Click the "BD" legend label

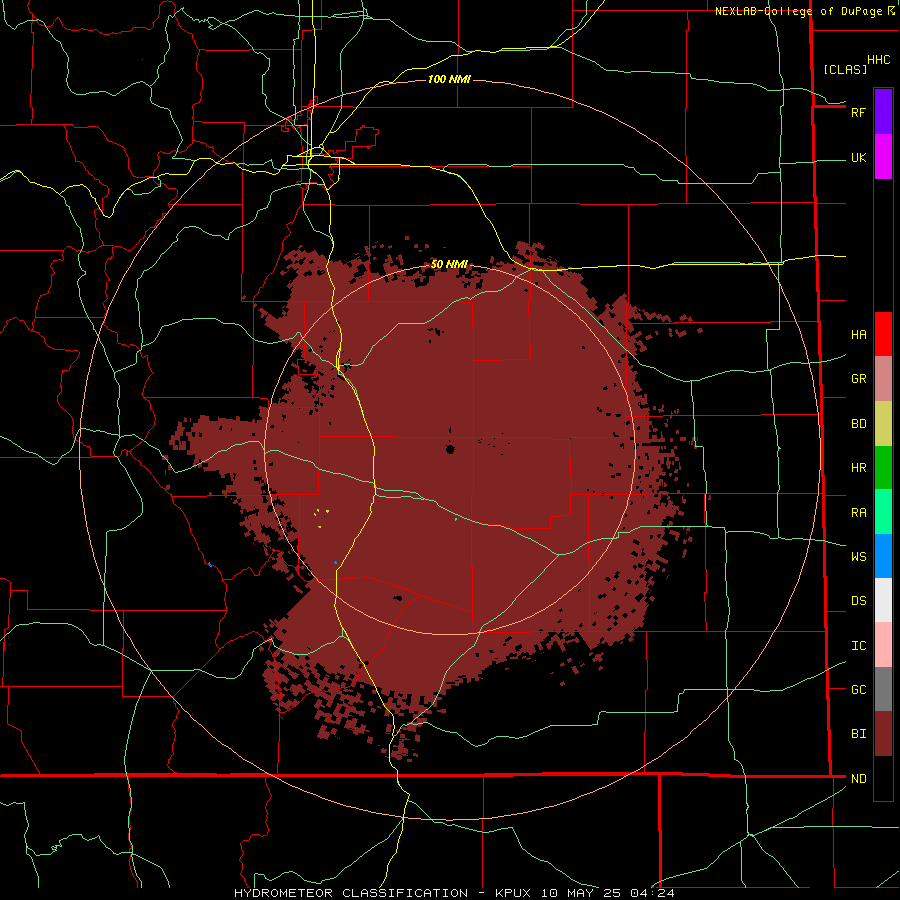[858, 424]
